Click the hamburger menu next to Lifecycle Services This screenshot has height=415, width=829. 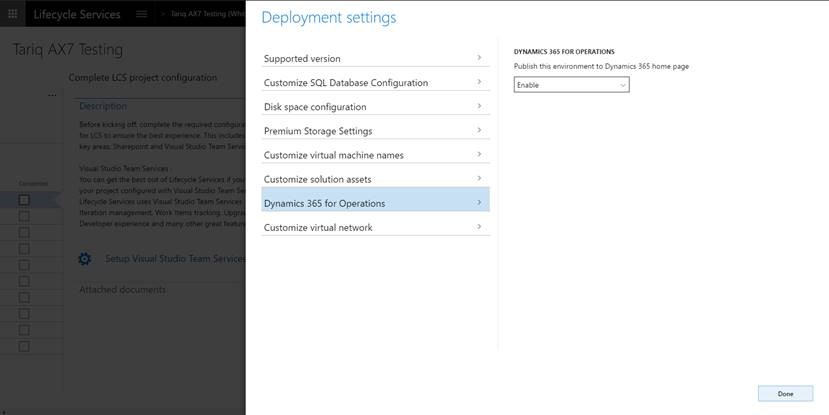click(142, 14)
